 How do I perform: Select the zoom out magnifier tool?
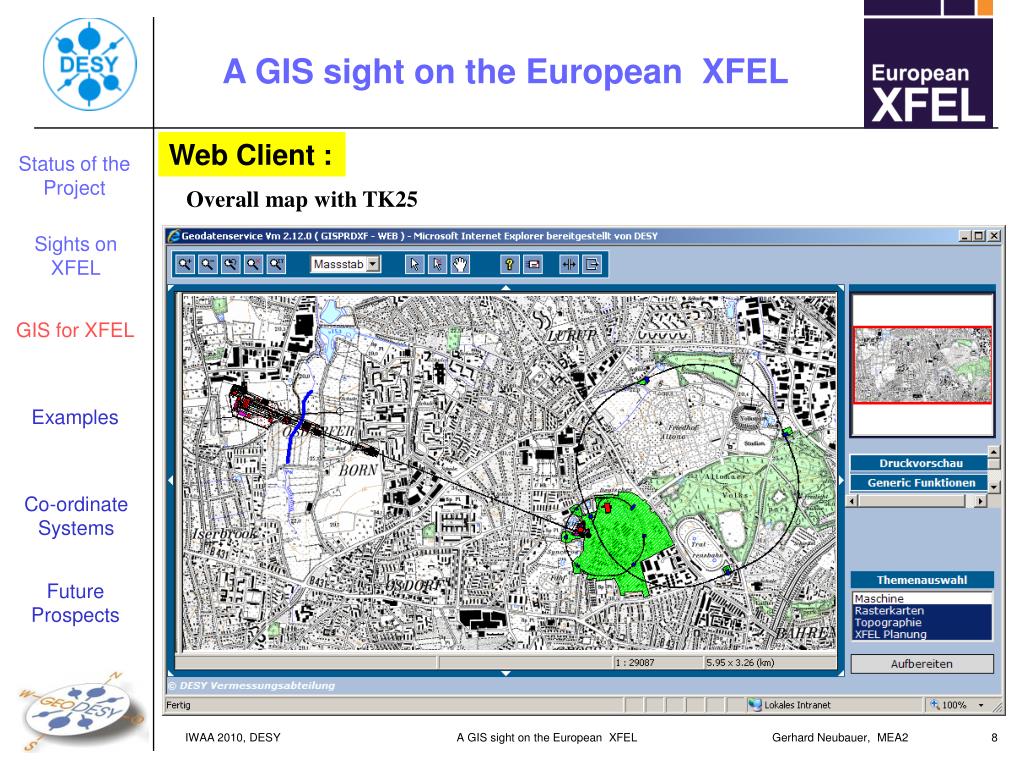pyautogui.click(x=207, y=264)
